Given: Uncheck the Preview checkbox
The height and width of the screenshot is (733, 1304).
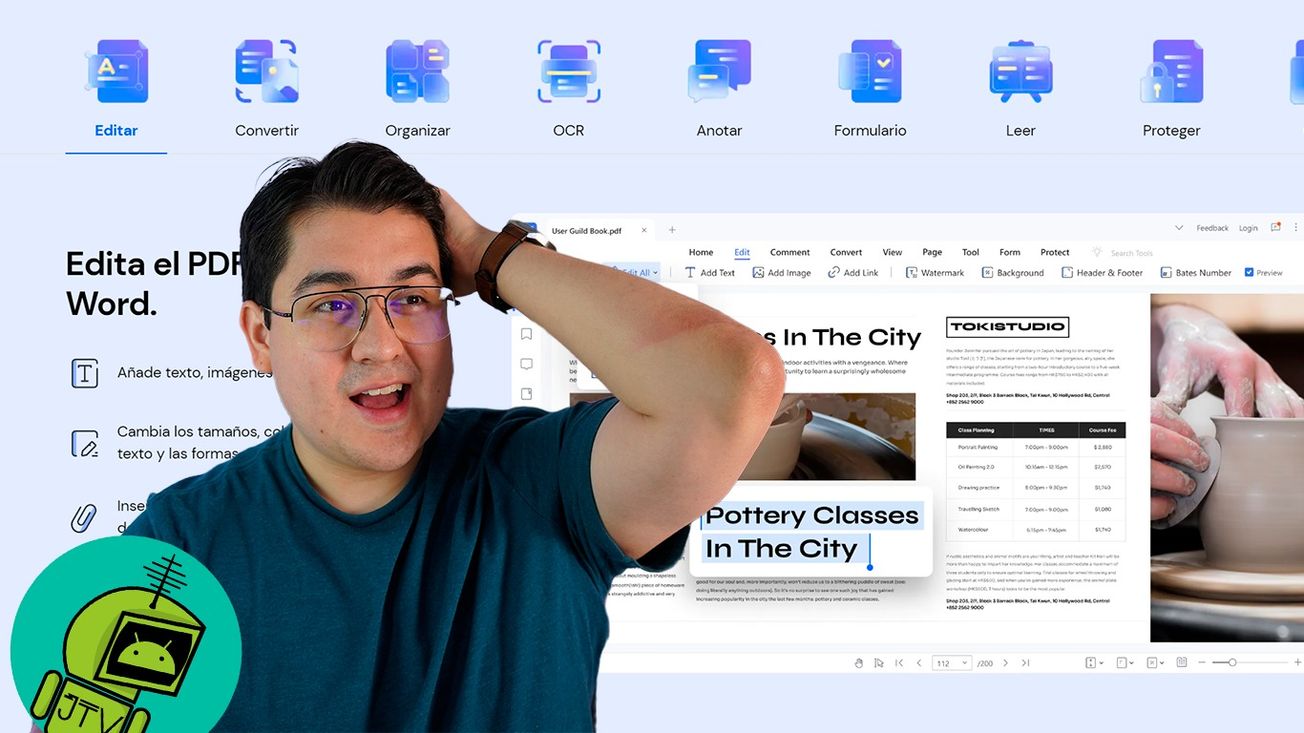Looking at the screenshot, I should (x=1249, y=272).
